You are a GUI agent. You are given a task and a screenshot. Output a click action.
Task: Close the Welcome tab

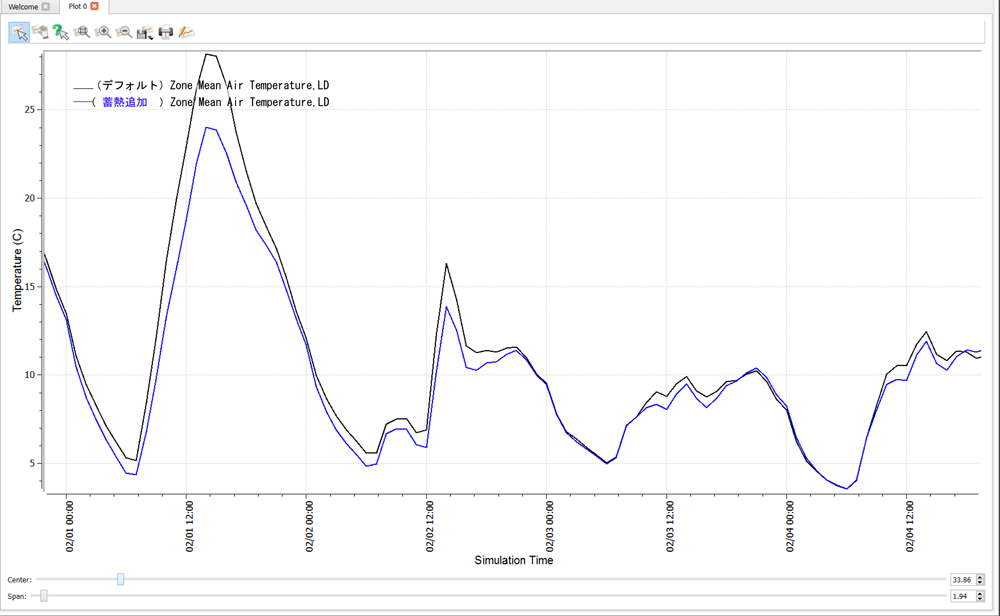[45, 6]
